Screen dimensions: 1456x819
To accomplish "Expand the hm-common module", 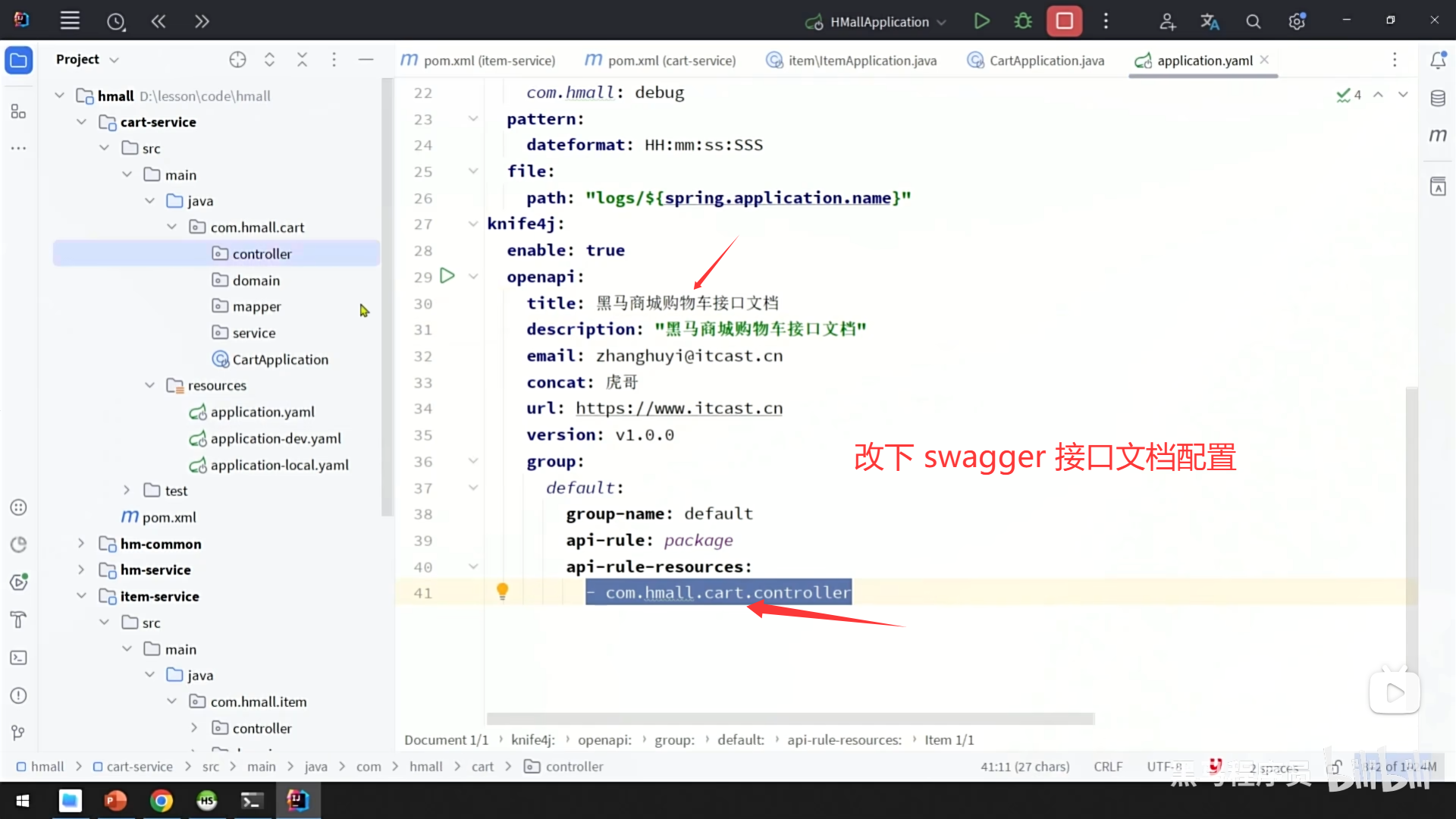I will [x=81, y=544].
